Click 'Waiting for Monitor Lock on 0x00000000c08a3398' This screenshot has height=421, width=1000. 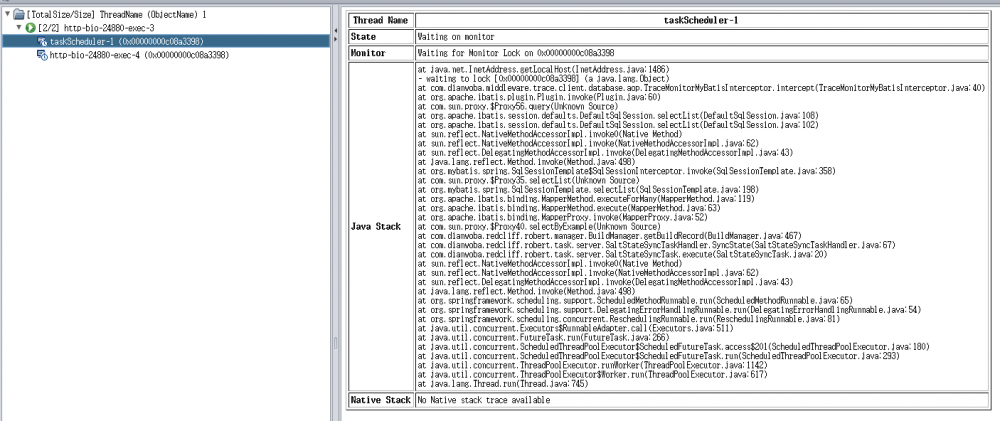(517, 54)
